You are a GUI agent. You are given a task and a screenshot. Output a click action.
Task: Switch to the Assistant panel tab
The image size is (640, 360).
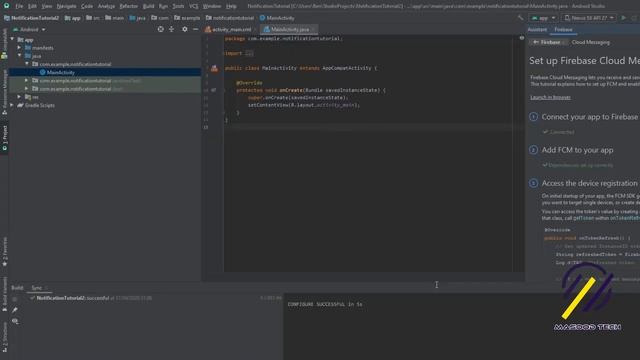(x=537, y=29)
